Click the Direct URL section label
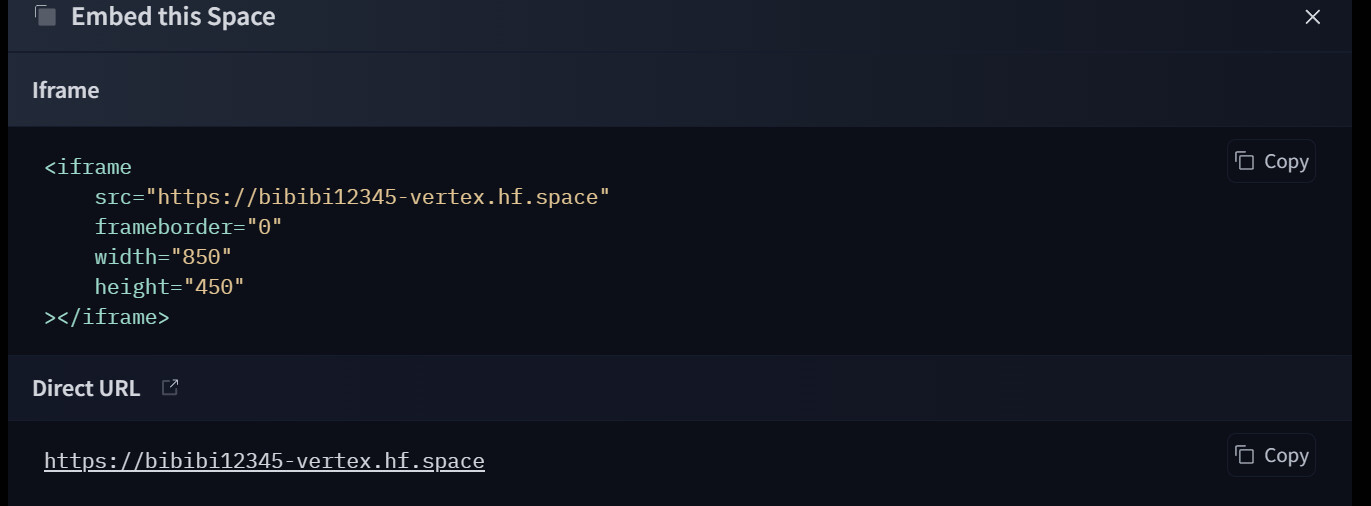This screenshot has height=506, width=1371. 86,388
